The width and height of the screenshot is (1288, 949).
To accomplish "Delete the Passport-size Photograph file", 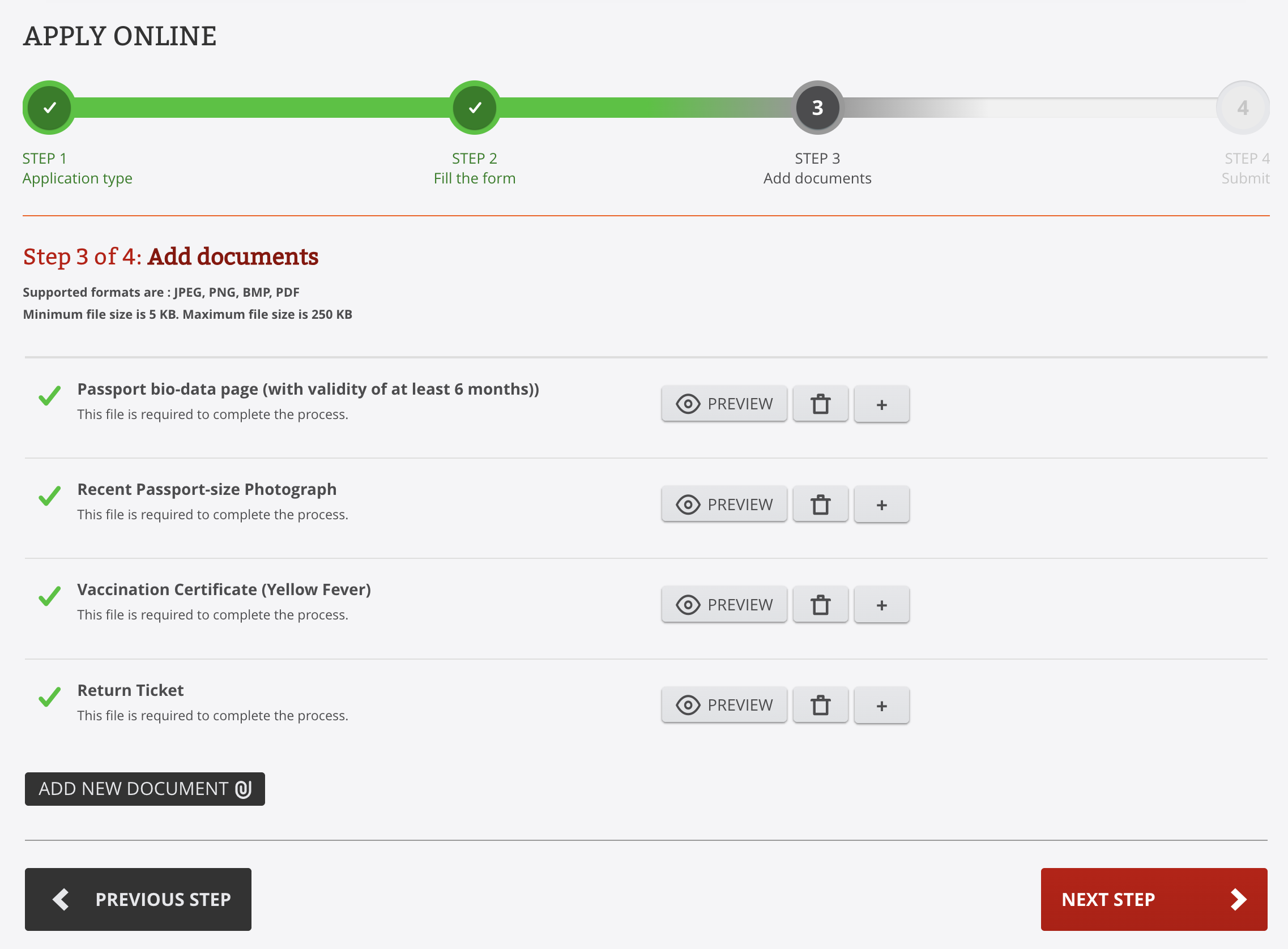I will [820, 505].
